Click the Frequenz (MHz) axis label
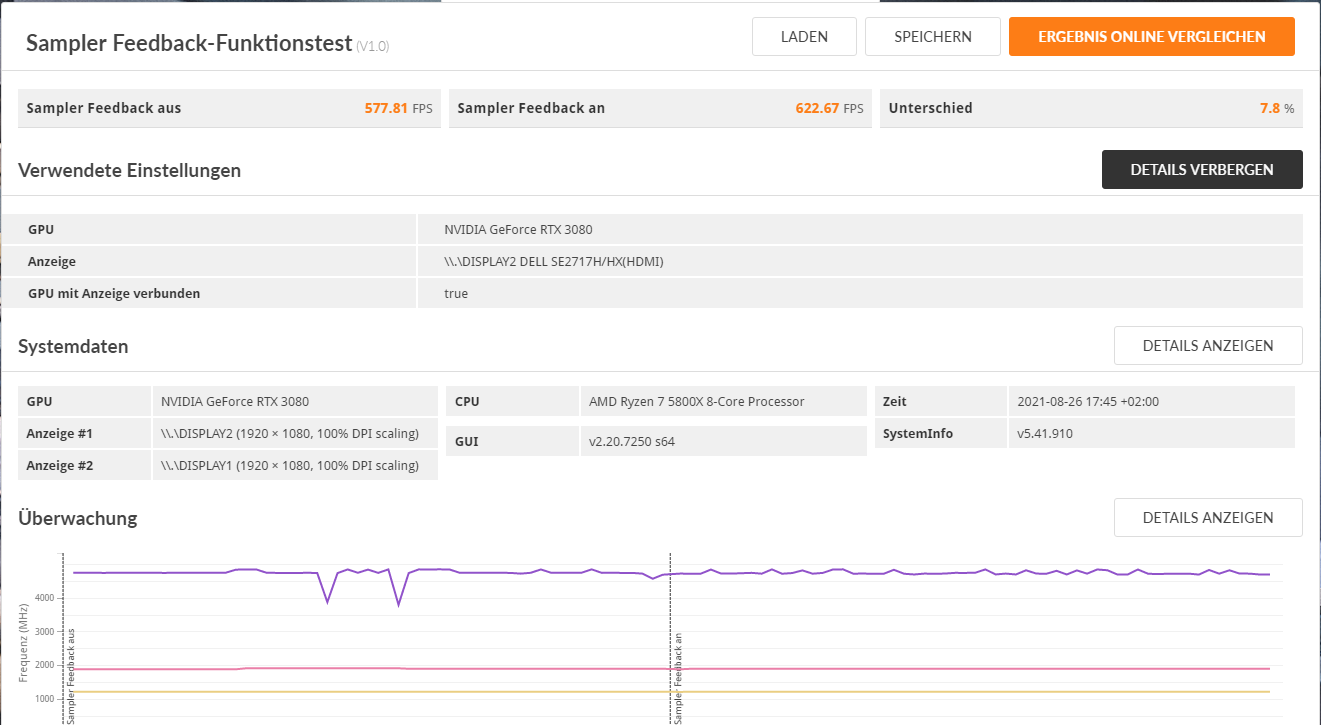Image resolution: width=1321 pixels, height=725 pixels. [x=23, y=642]
